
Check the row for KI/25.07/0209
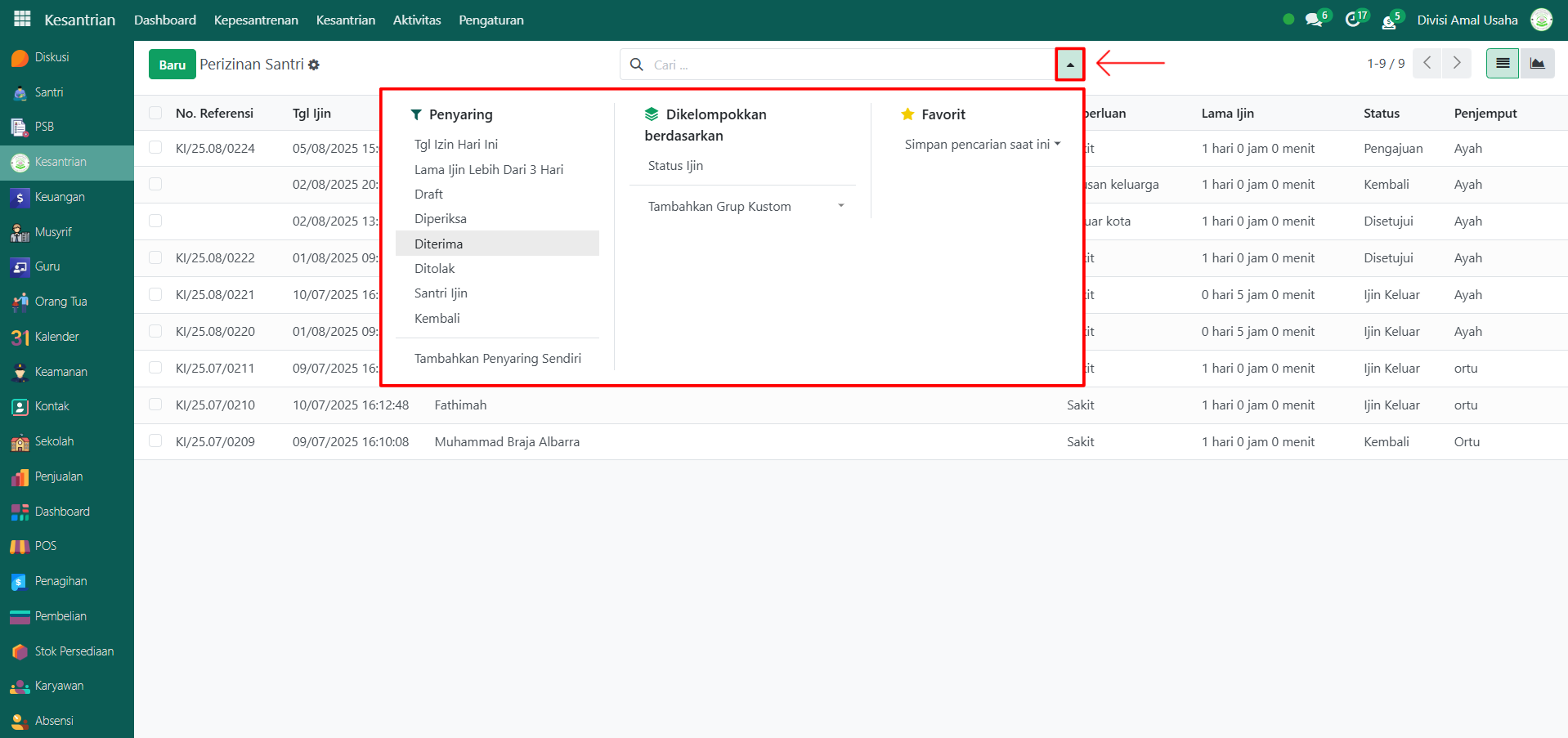click(155, 441)
